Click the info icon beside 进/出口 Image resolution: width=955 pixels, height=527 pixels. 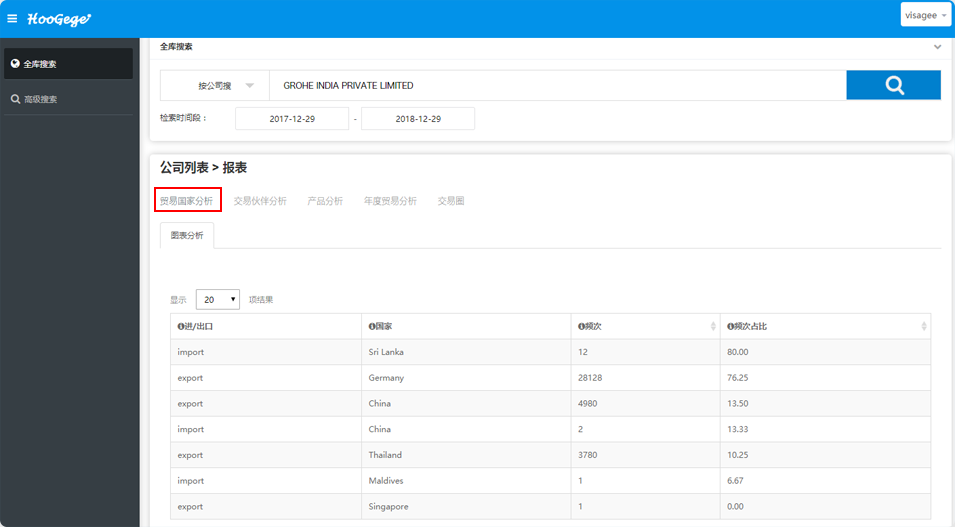(180, 327)
